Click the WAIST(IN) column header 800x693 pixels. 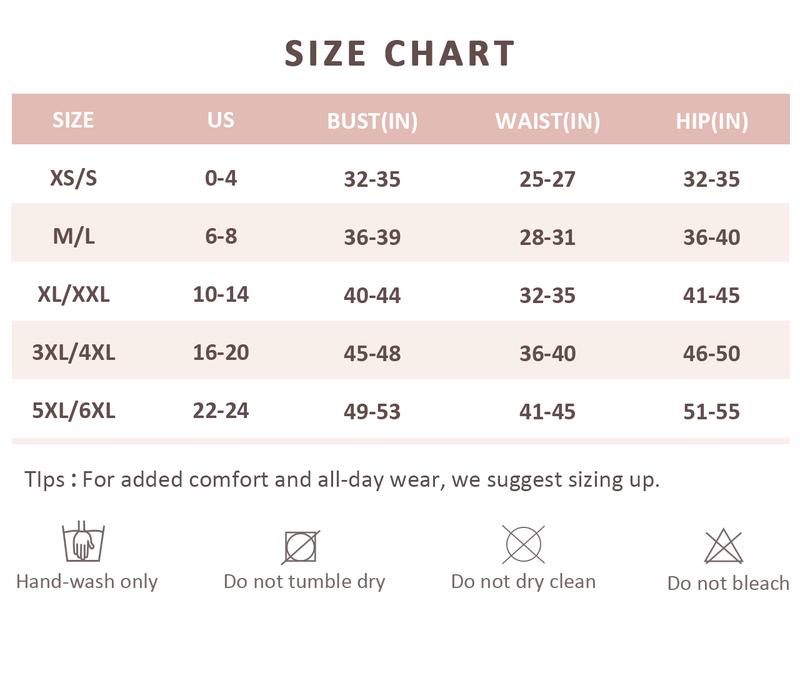pyautogui.click(x=547, y=121)
